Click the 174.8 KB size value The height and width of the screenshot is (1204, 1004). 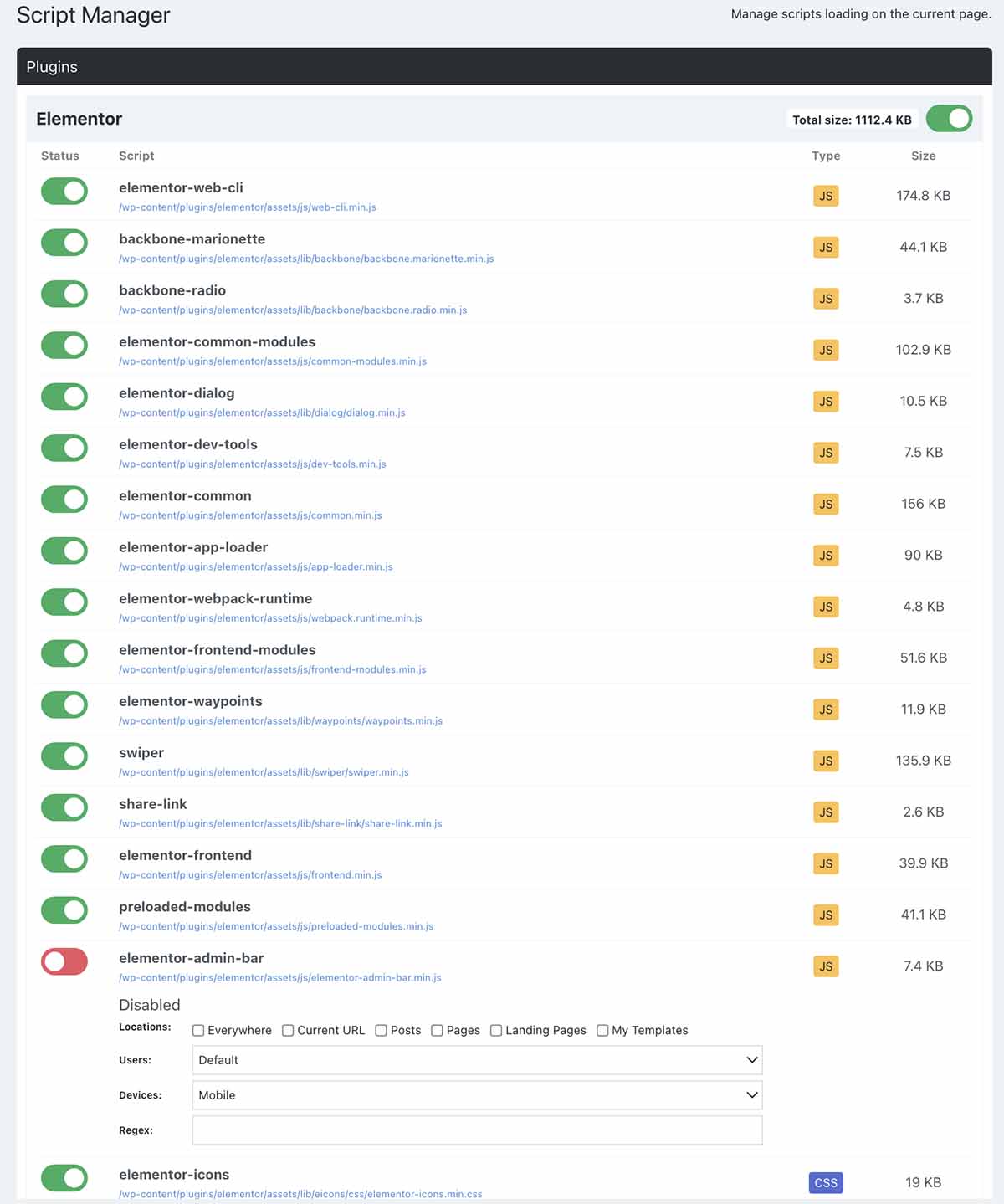924,196
